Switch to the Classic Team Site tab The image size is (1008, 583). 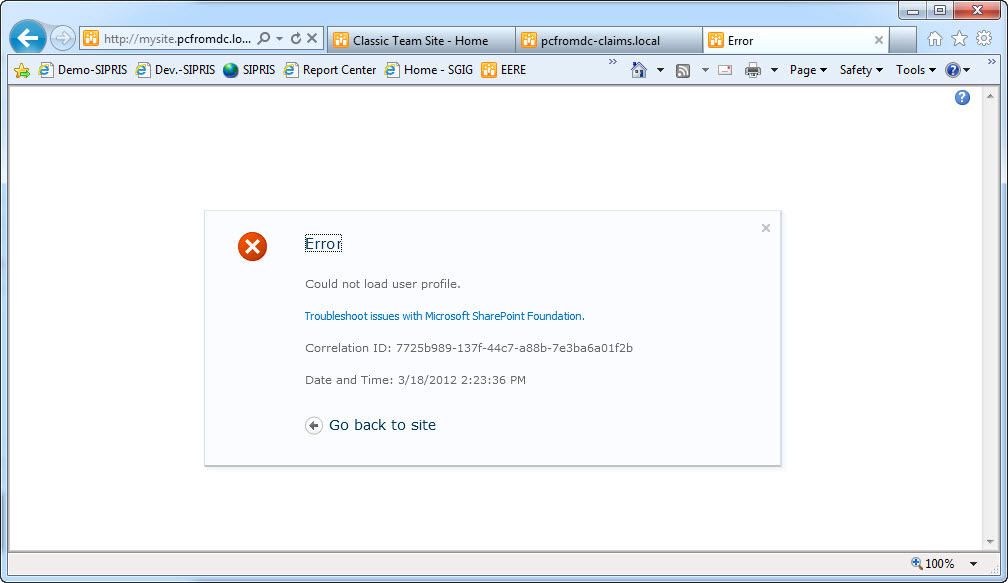click(x=420, y=39)
